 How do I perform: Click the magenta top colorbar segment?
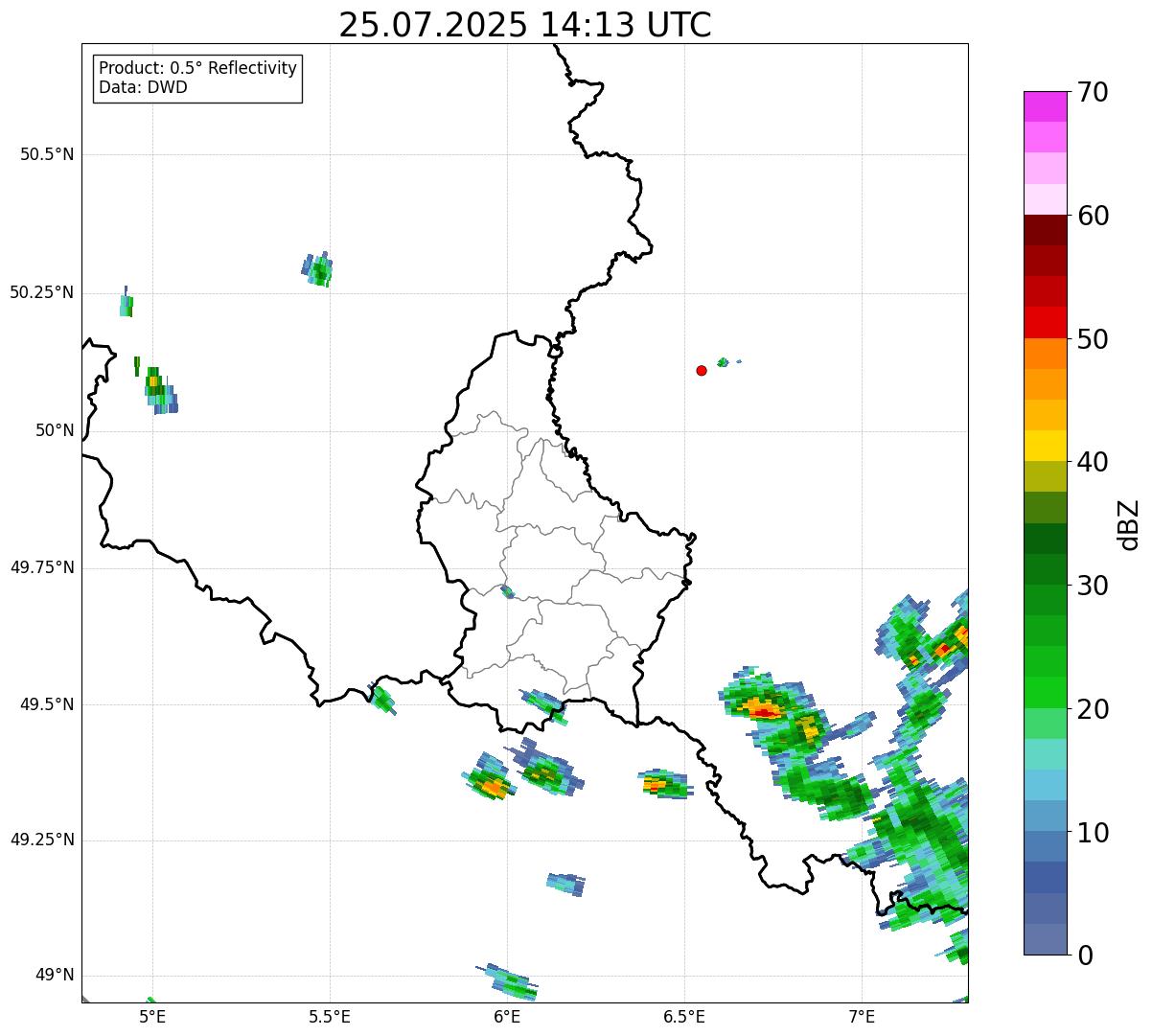1045,106
